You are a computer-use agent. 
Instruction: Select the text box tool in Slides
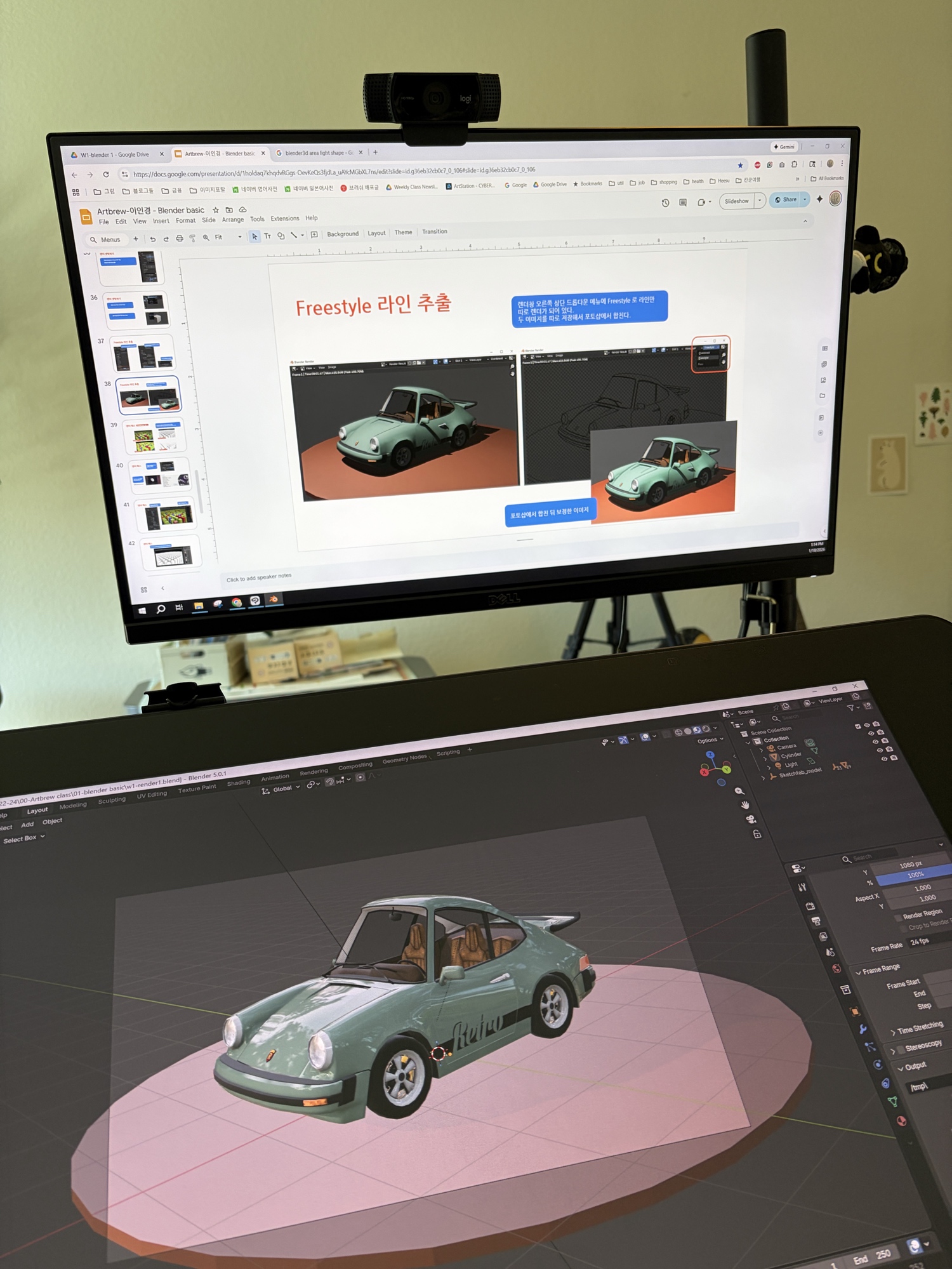coord(267,236)
